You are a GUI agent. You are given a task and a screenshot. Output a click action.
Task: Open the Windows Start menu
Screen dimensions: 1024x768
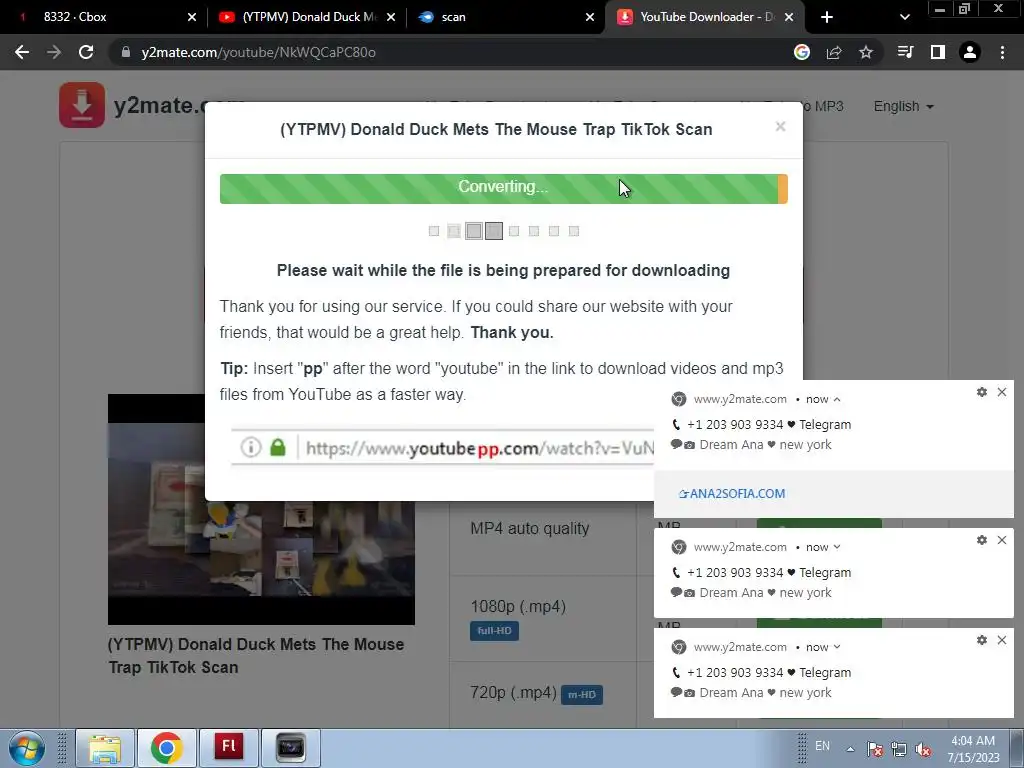click(x=27, y=748)
